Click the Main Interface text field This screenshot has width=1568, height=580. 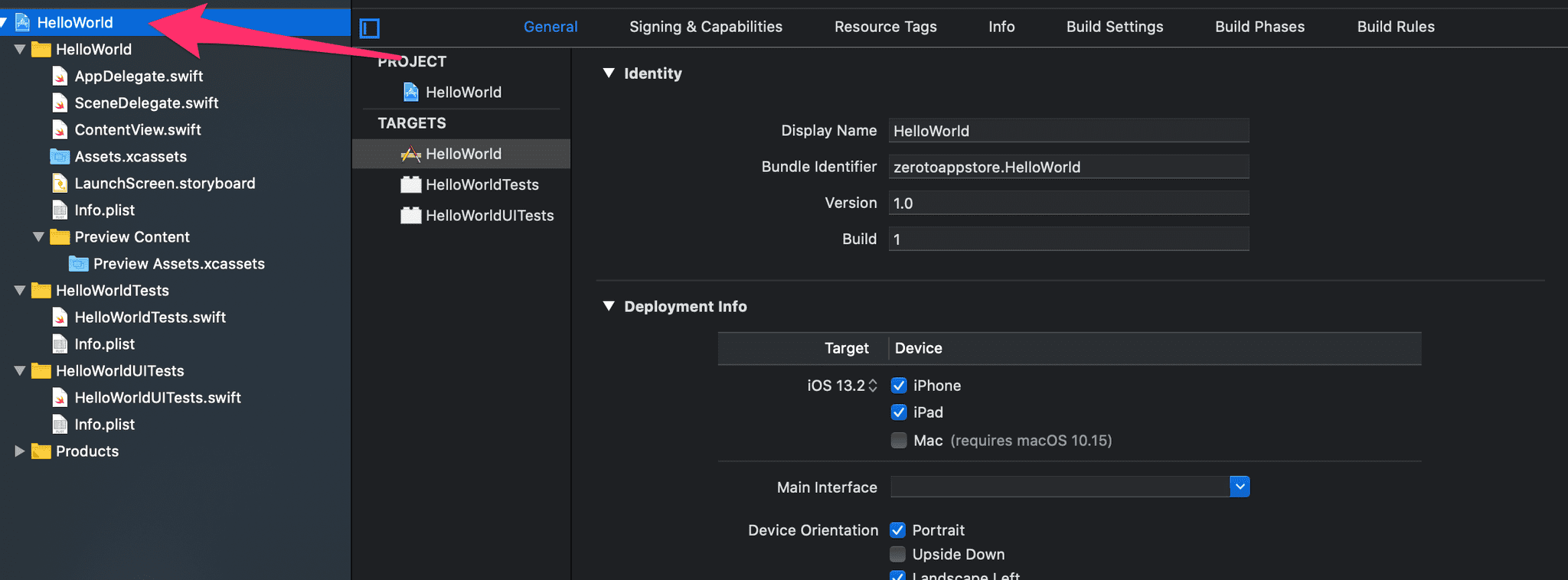pos(1060,487)
